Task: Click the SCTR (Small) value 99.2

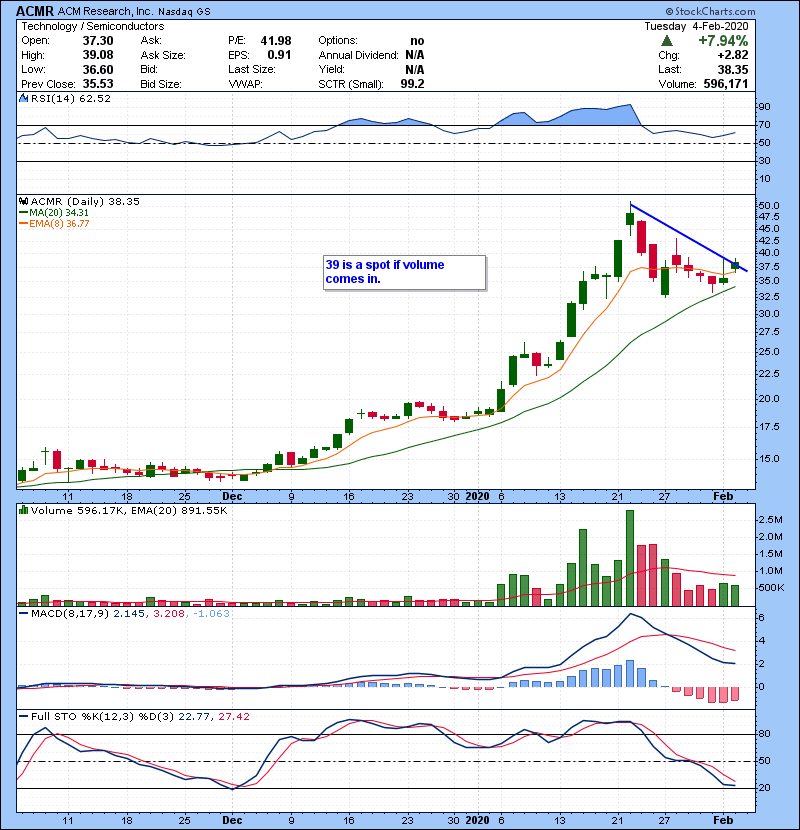Action: pos(412,84)
